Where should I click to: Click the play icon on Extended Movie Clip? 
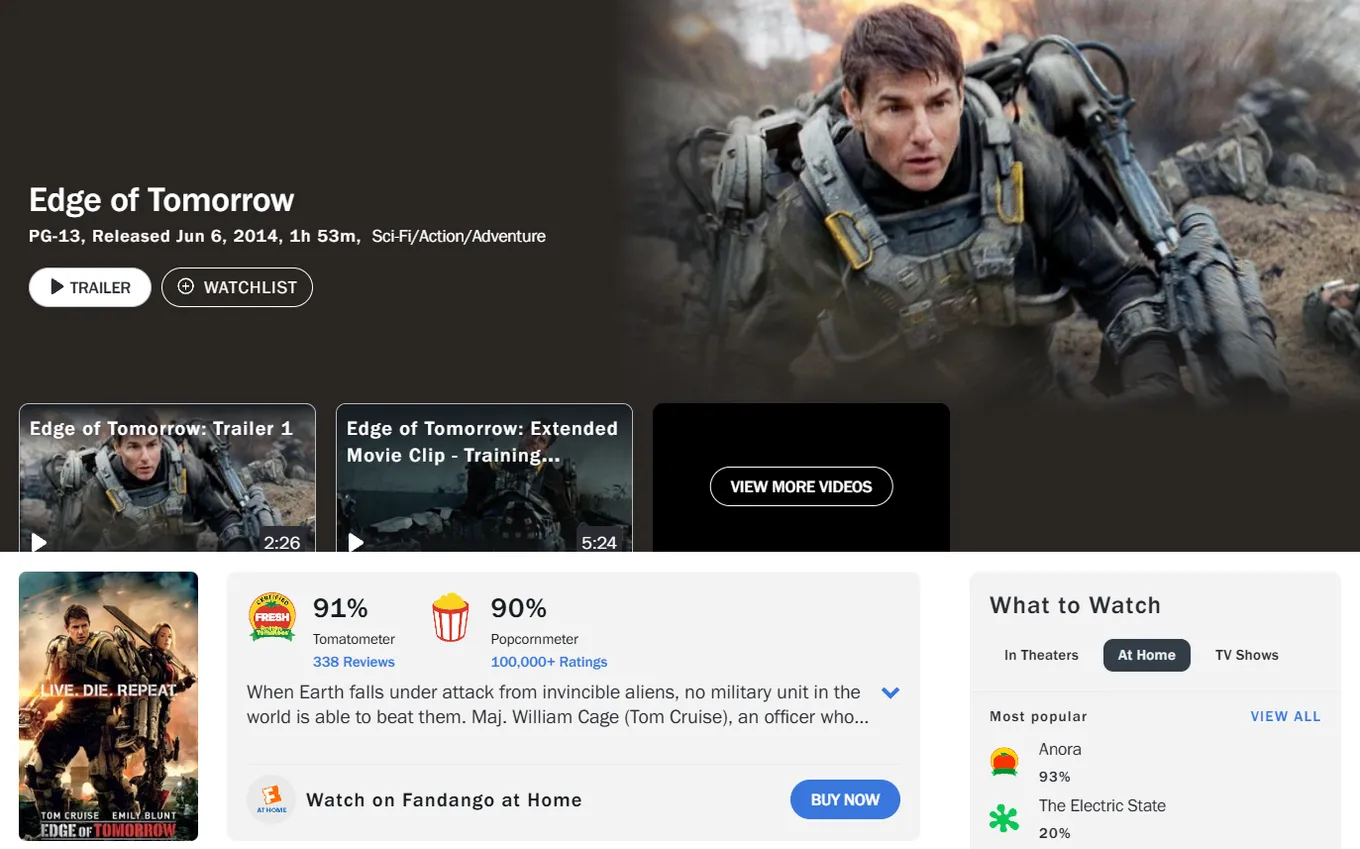356,542
